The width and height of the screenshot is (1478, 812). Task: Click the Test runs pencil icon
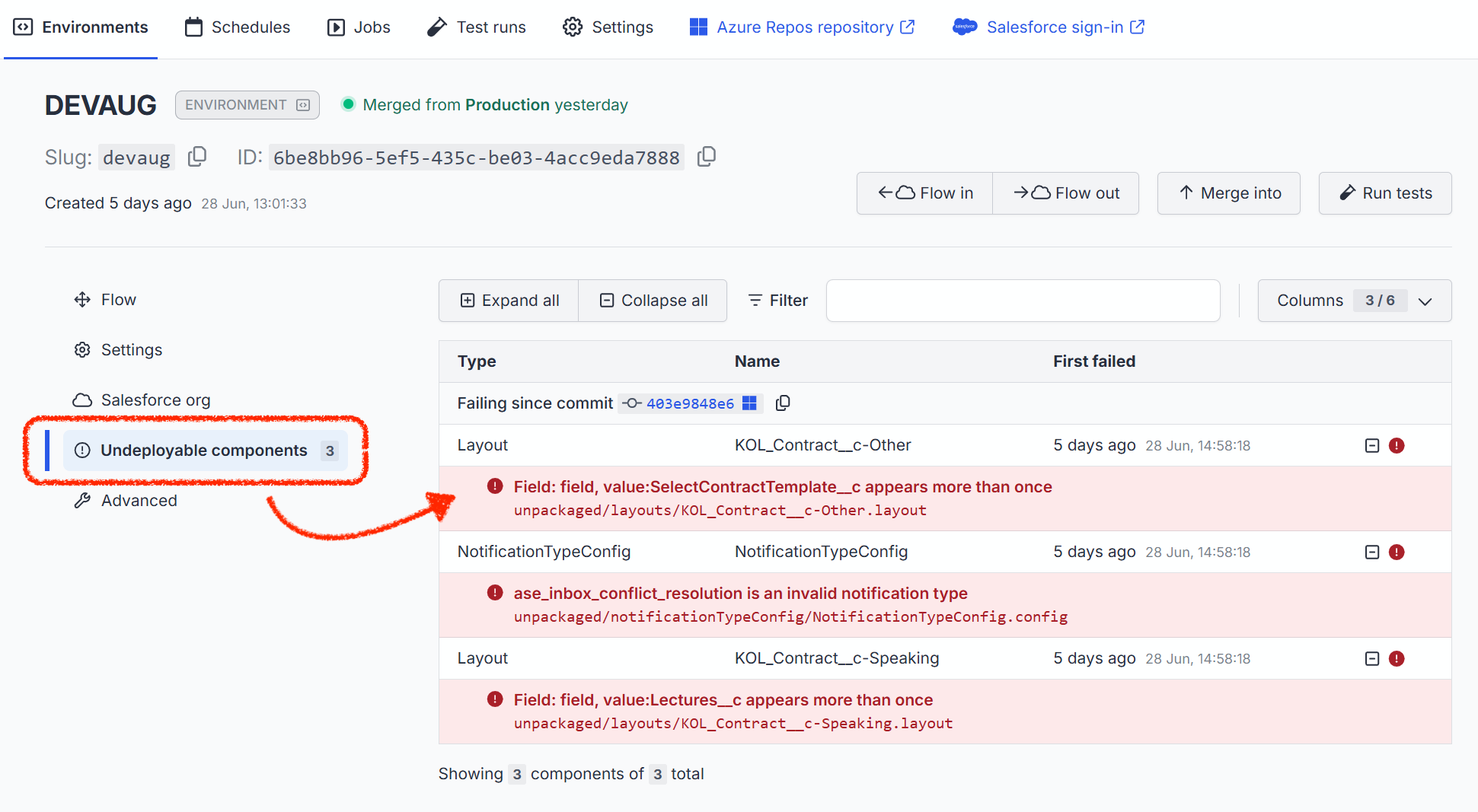(437, 27)
